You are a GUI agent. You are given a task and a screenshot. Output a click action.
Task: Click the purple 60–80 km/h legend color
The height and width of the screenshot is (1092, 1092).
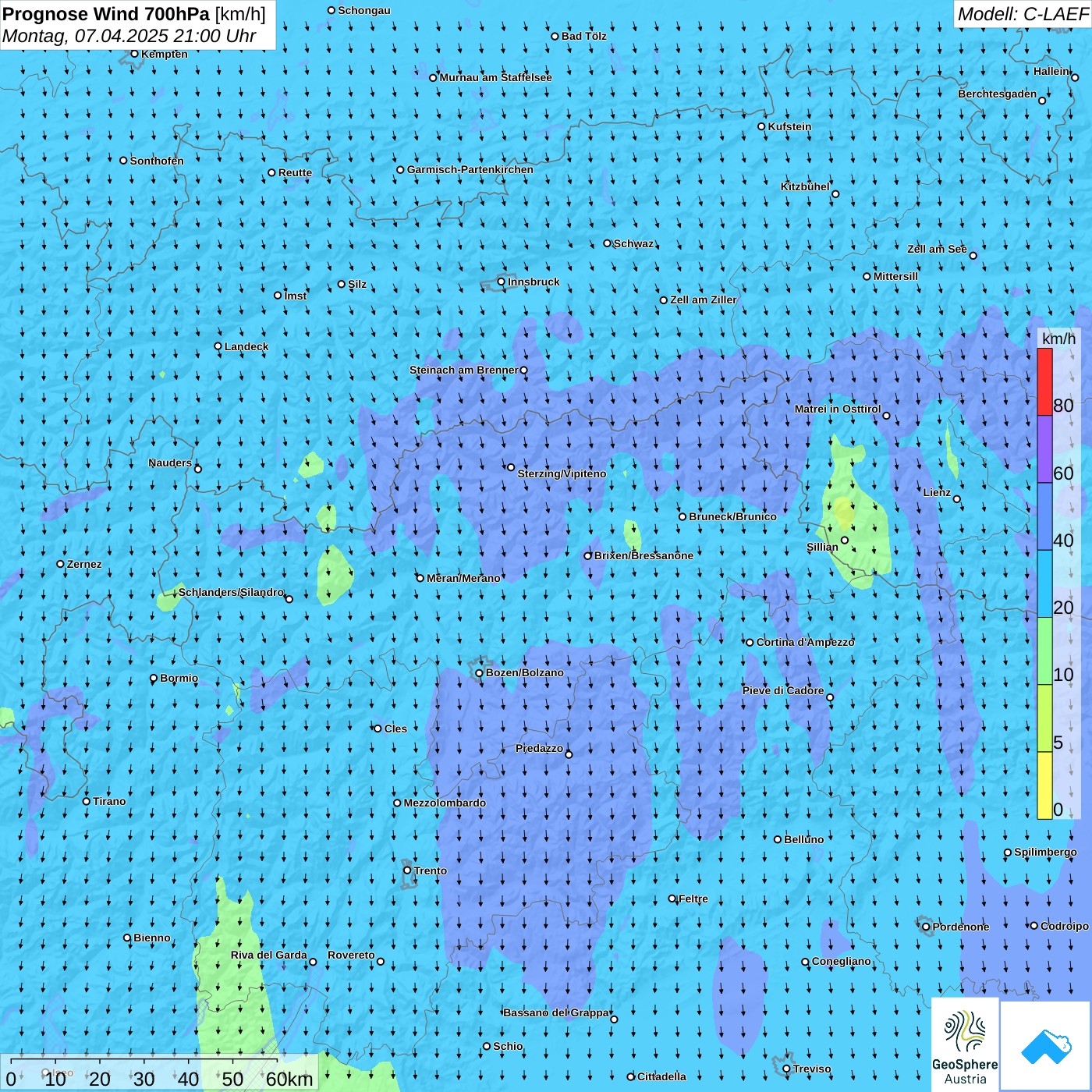(1044, 449)
